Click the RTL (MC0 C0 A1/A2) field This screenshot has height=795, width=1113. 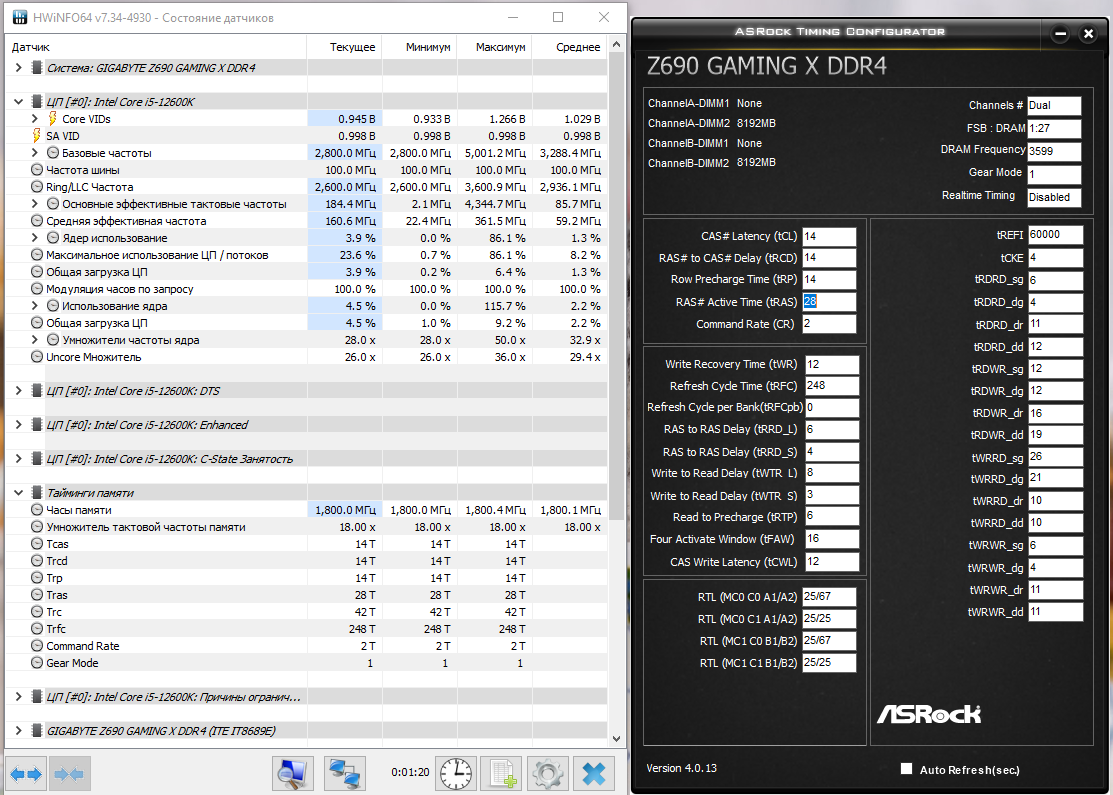pos(829,597)
